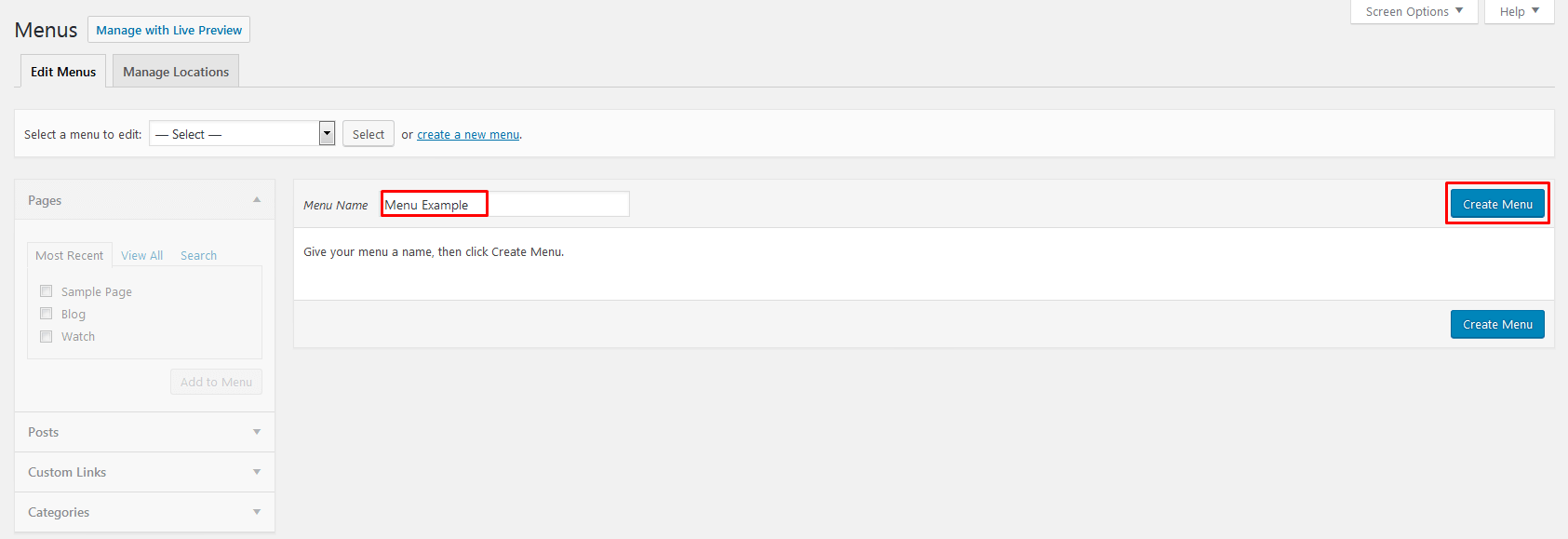Select the Most Recent pages tab
Screen dimensions: 1568x539
pyautogui.click(x=70, y=255)
